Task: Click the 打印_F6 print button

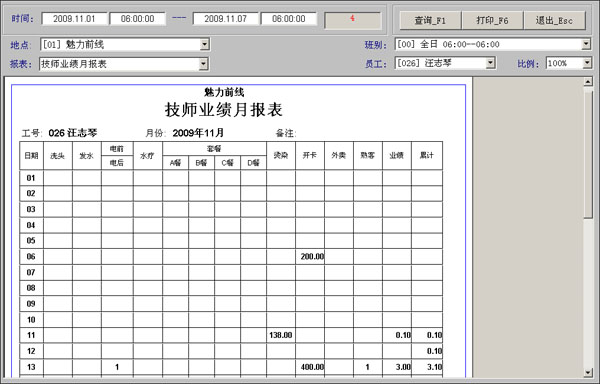Action: tap(492, 20)
